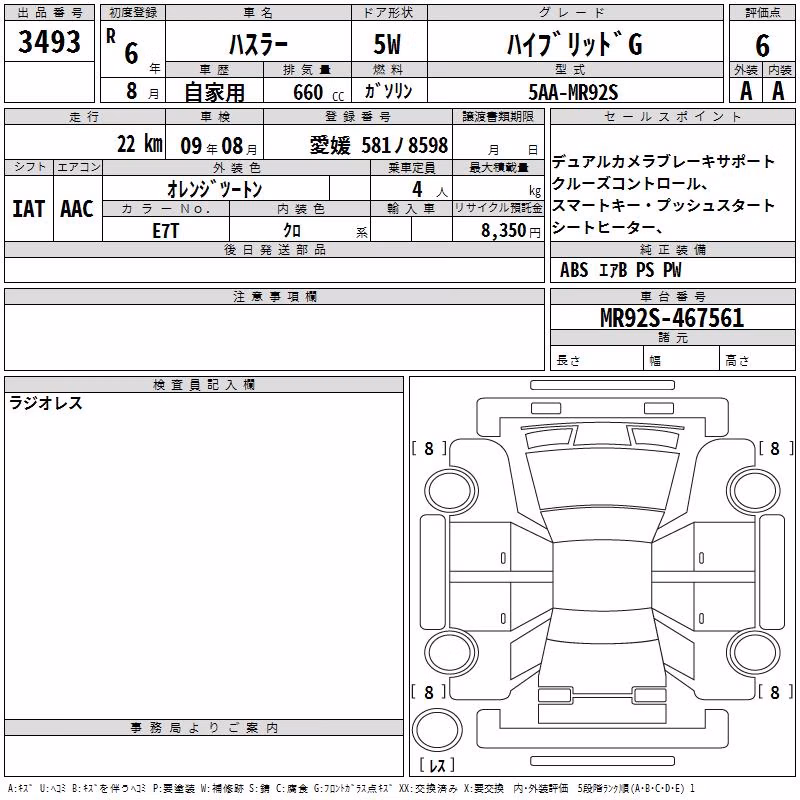Click シートヒーター sales point line
The width and height of the screenshot is (800, 800).
point(607,228)
